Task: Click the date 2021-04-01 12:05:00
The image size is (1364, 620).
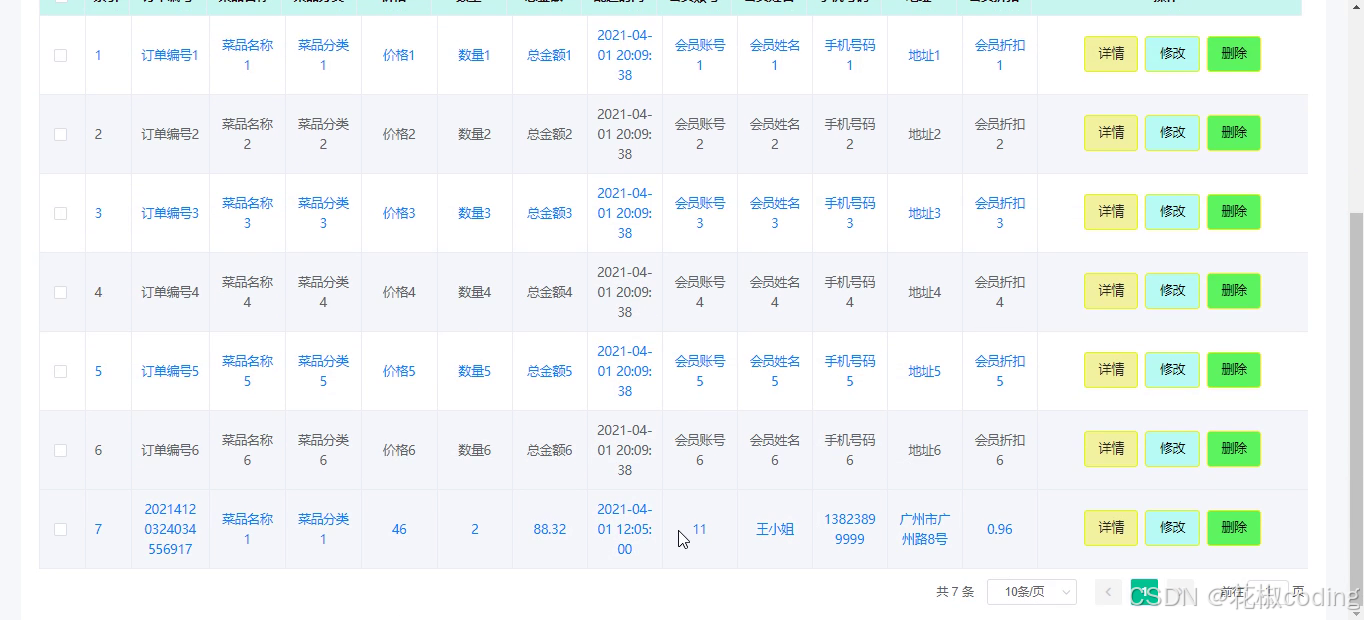Action: [625, 529]
